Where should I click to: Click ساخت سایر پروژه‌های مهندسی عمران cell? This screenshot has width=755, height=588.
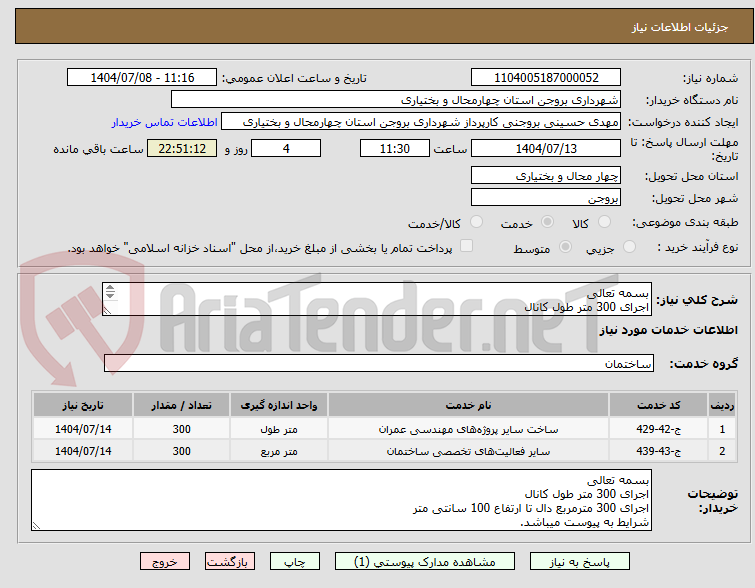point(469,429)
